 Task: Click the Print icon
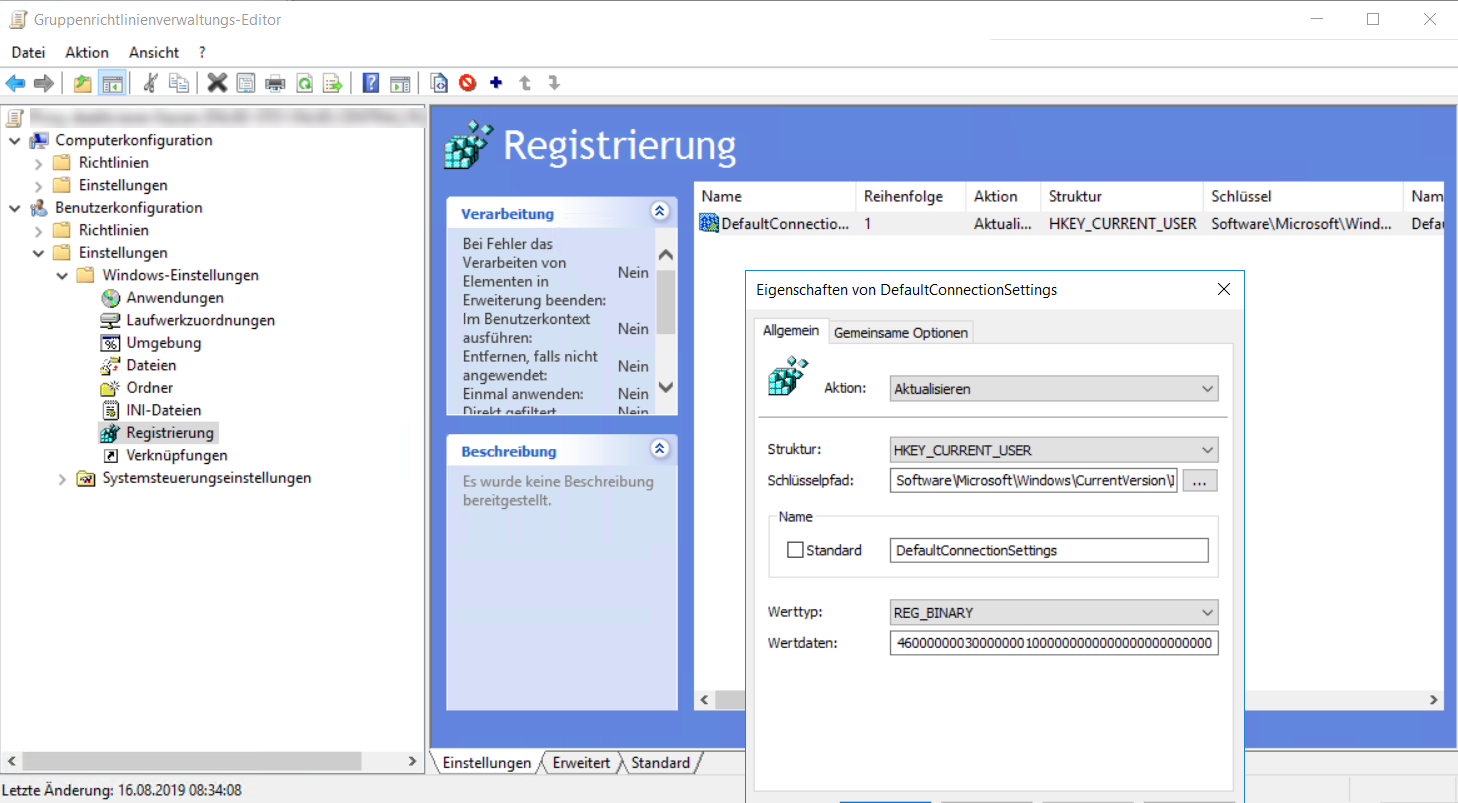click(x=275, y=83)
